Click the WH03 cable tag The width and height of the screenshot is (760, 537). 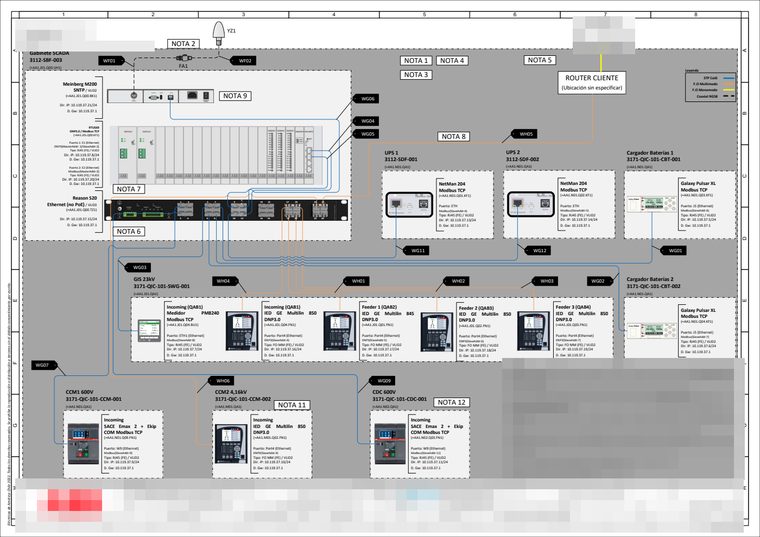547,281
